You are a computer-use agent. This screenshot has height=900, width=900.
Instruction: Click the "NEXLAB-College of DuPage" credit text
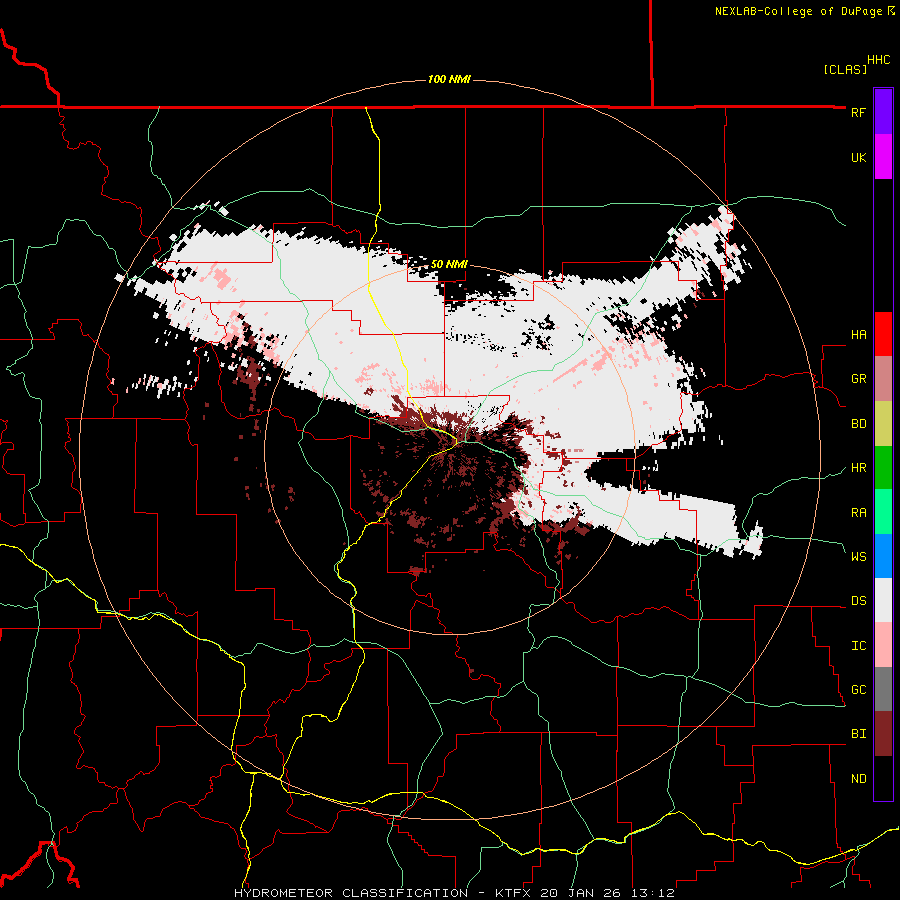[x=798, y=11]
